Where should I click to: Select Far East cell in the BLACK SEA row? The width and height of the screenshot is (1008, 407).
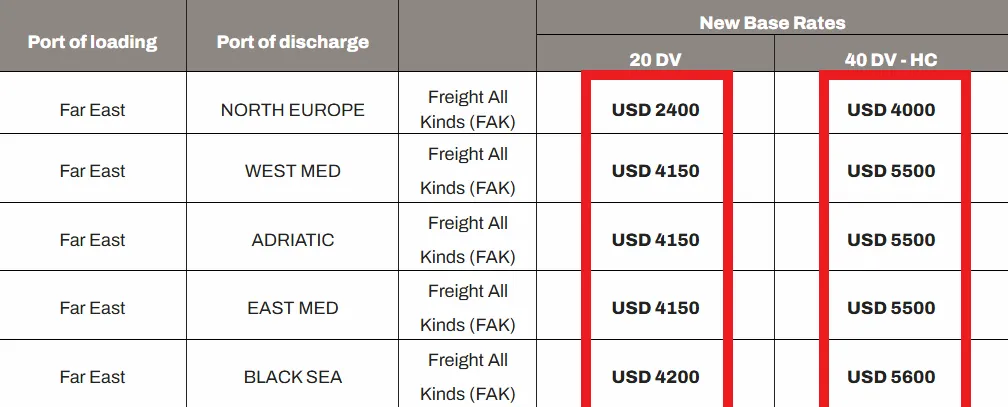point(92,377)
